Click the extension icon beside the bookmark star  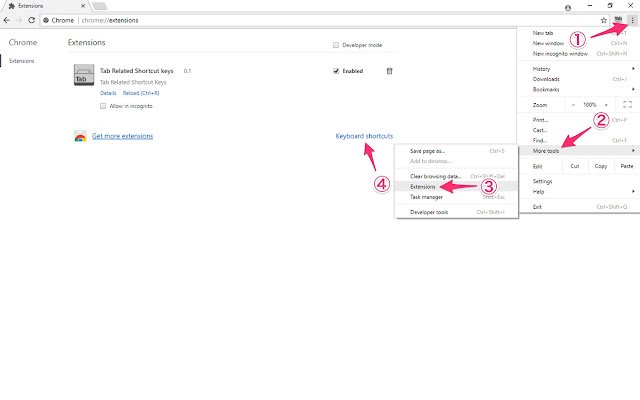[618, 20]
